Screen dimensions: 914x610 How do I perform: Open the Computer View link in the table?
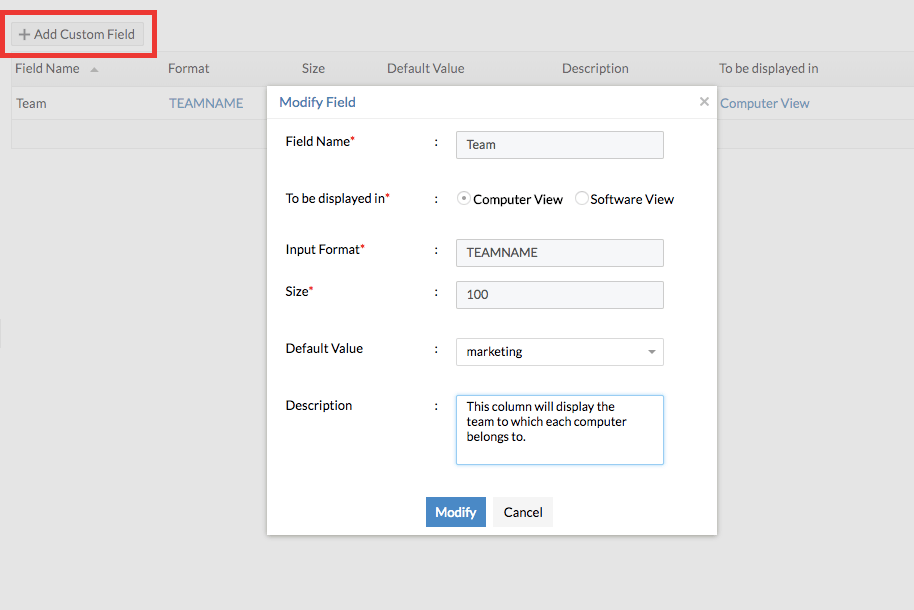pos(764,103)
